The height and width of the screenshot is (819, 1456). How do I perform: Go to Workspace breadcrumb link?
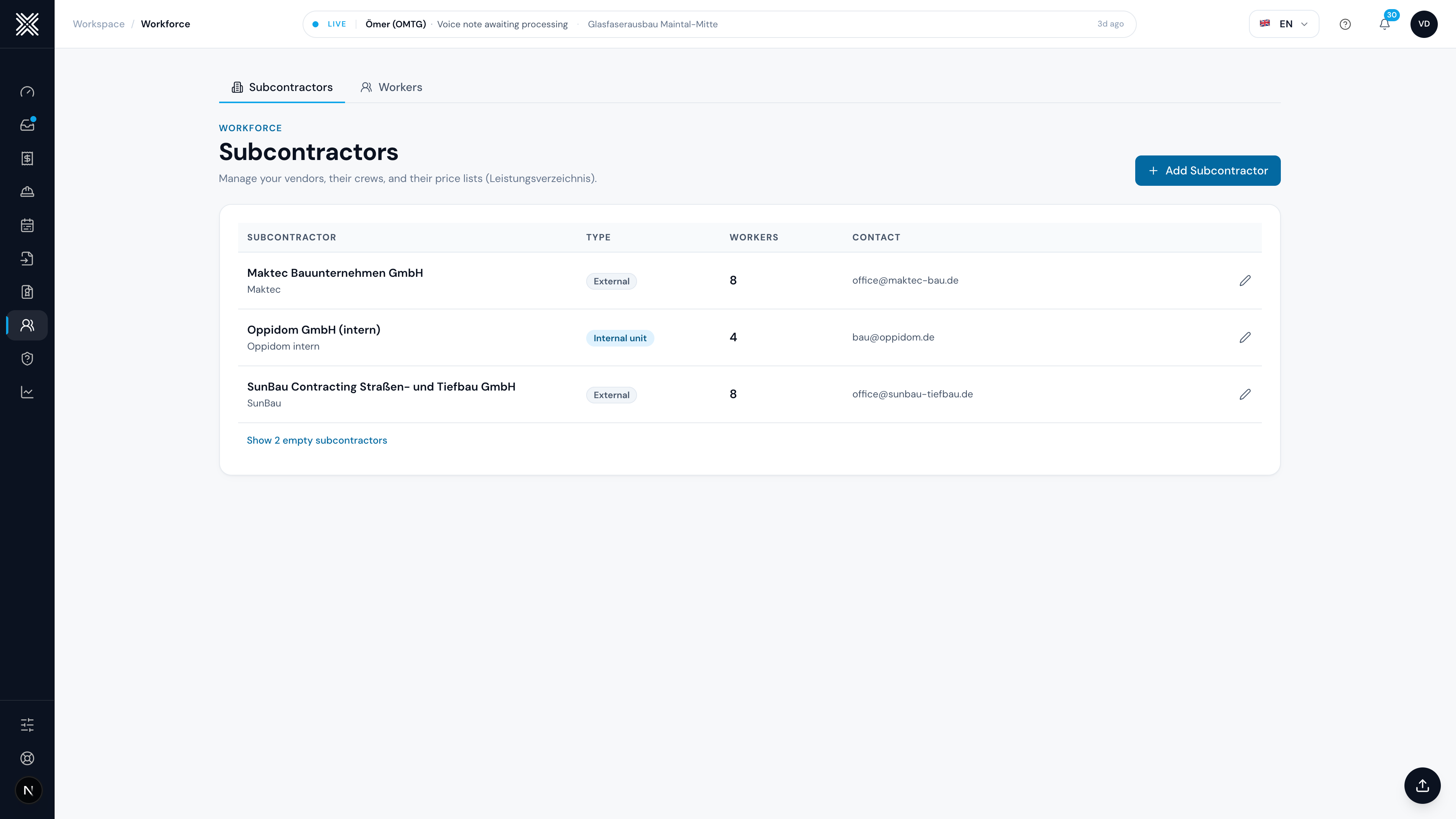[x=98, y=24]
